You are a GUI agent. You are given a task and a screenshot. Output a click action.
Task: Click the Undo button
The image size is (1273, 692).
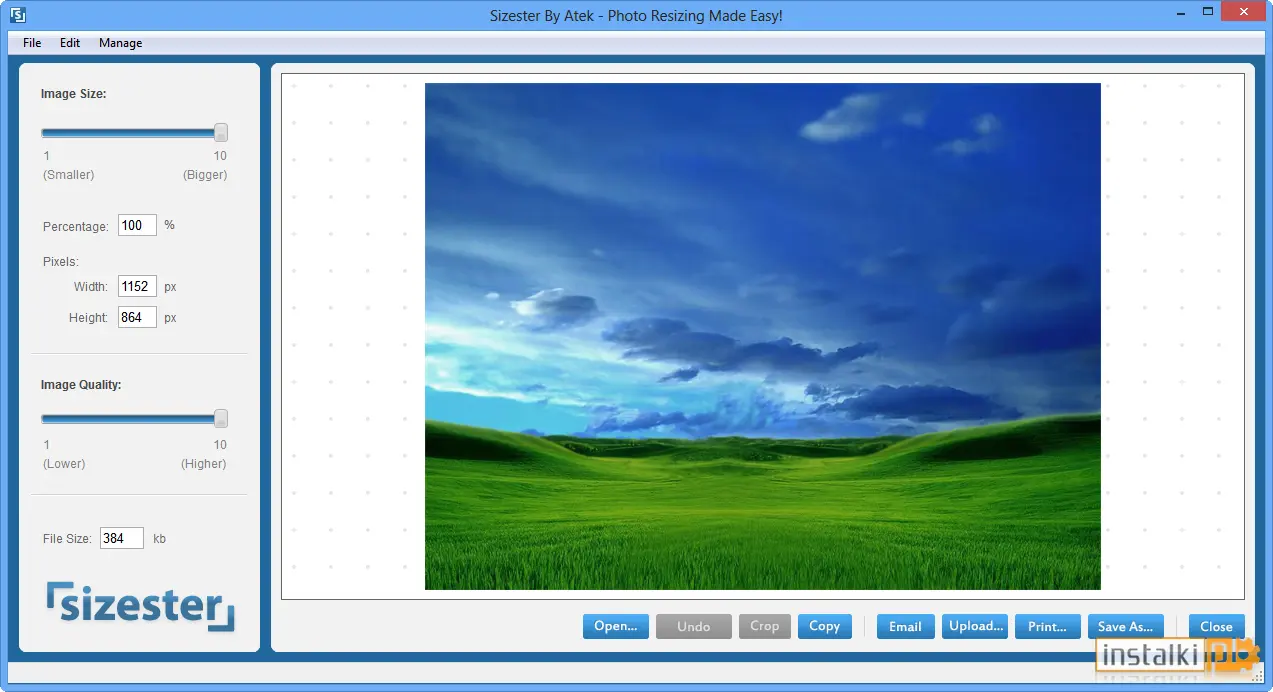coord(694,626)
